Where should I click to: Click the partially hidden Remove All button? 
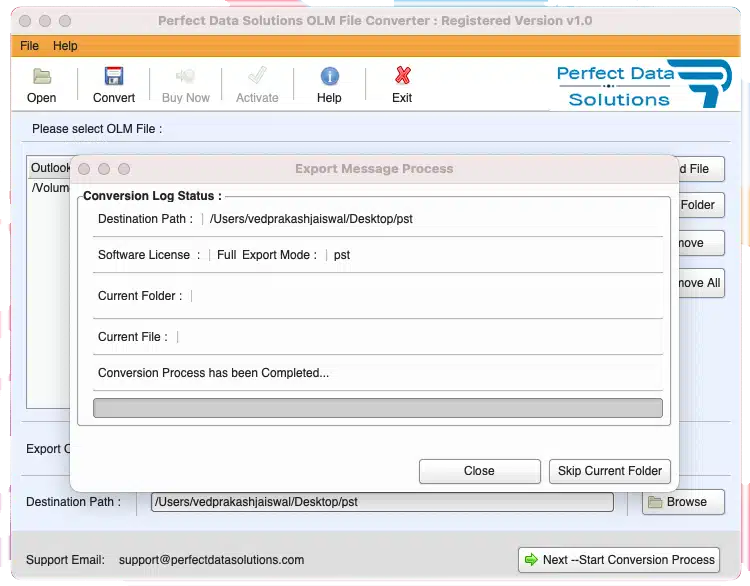click(701, 283)
